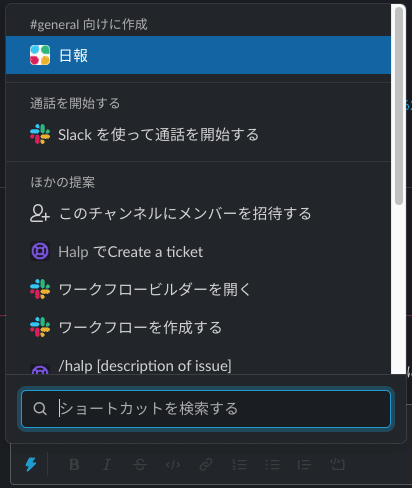This screenshot has height=488, width=412.
Task: Toggle the lightning bolt shortcuts button
Action: (31, 464)
